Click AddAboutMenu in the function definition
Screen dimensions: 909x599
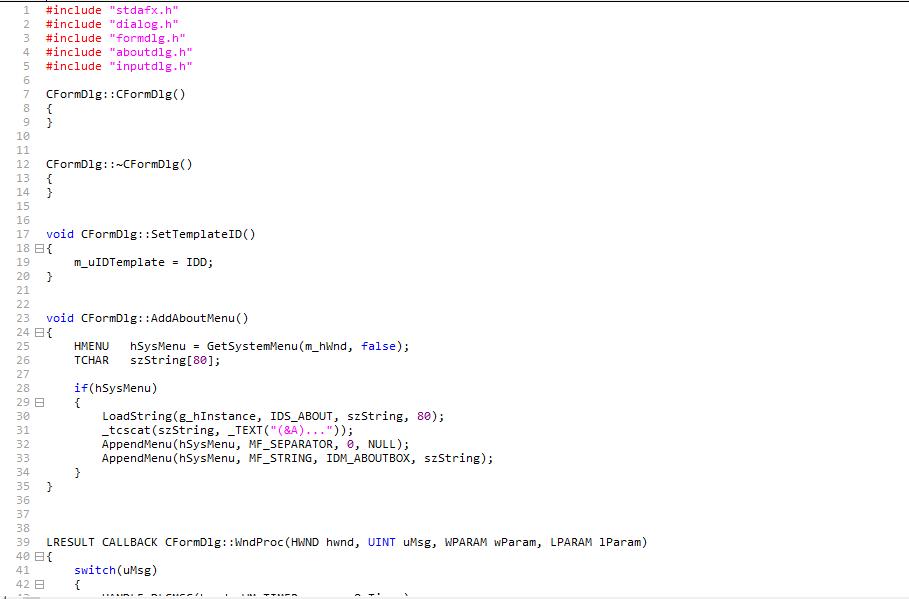tap(192, 318)
